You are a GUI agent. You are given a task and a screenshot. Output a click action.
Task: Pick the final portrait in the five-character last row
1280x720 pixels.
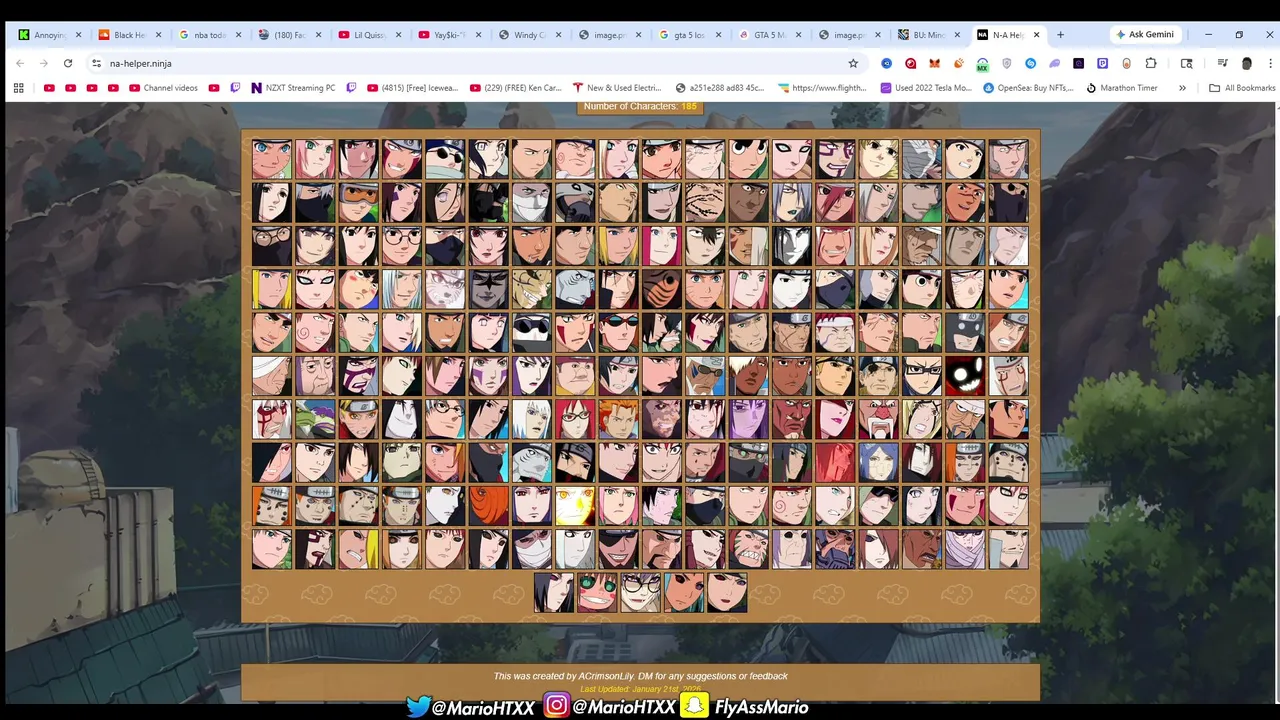[727, 593]
